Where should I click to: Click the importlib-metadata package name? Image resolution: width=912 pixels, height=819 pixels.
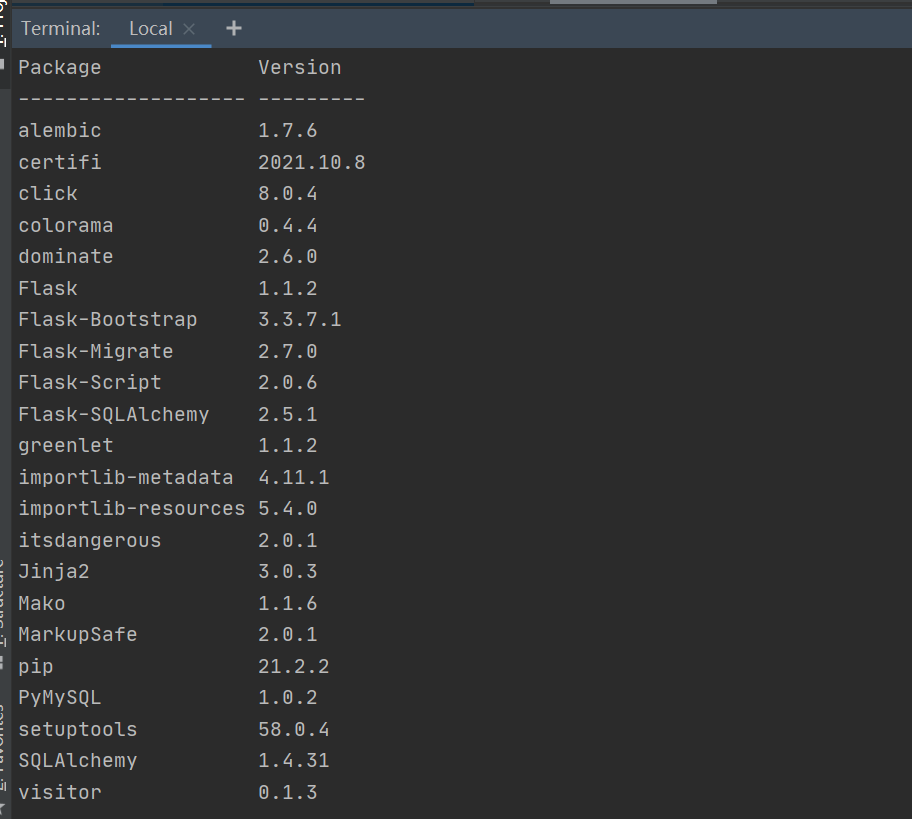[x=126, y=477]
